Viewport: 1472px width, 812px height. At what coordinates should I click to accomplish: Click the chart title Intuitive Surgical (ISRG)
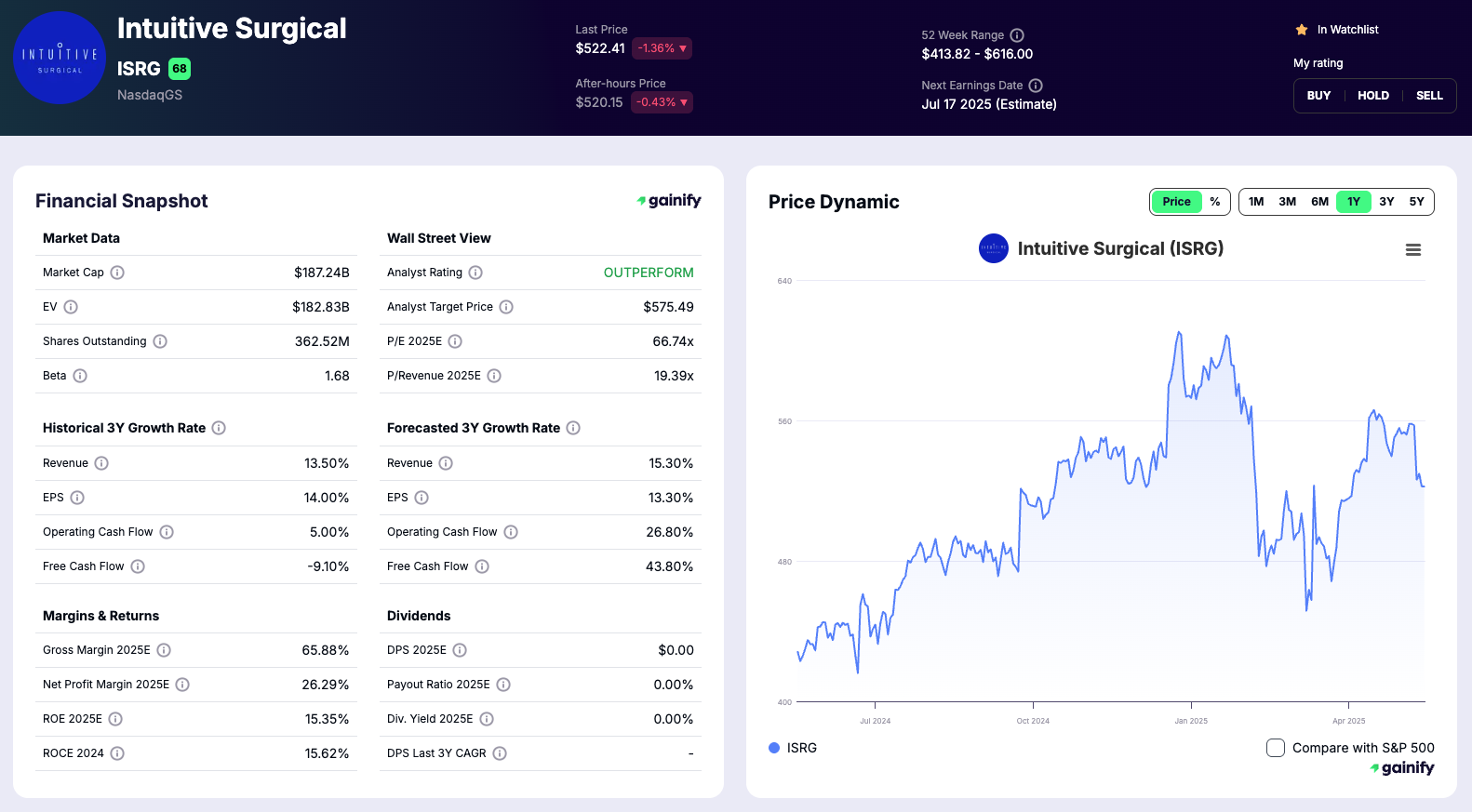pyautogui.click(x=1120, y=248)
